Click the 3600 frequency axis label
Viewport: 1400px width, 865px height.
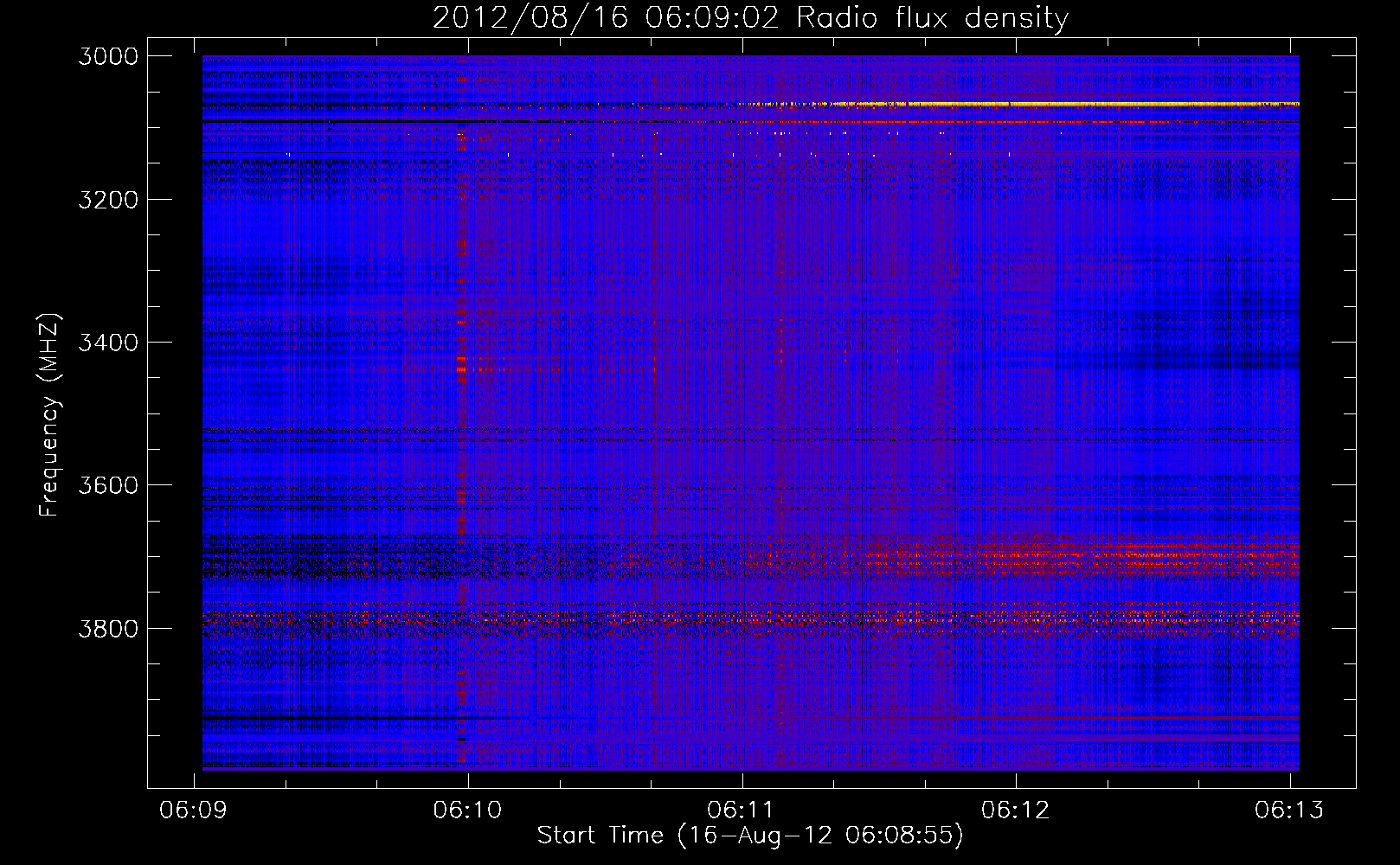(108, 485)
